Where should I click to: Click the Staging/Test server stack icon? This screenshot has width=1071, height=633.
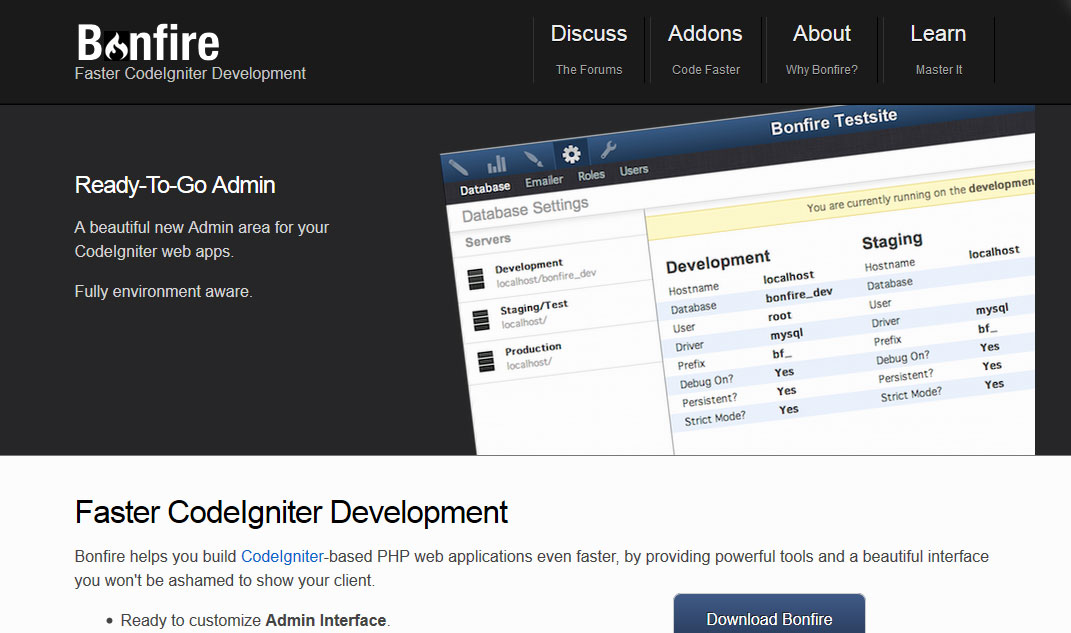(x=481, y=319)
